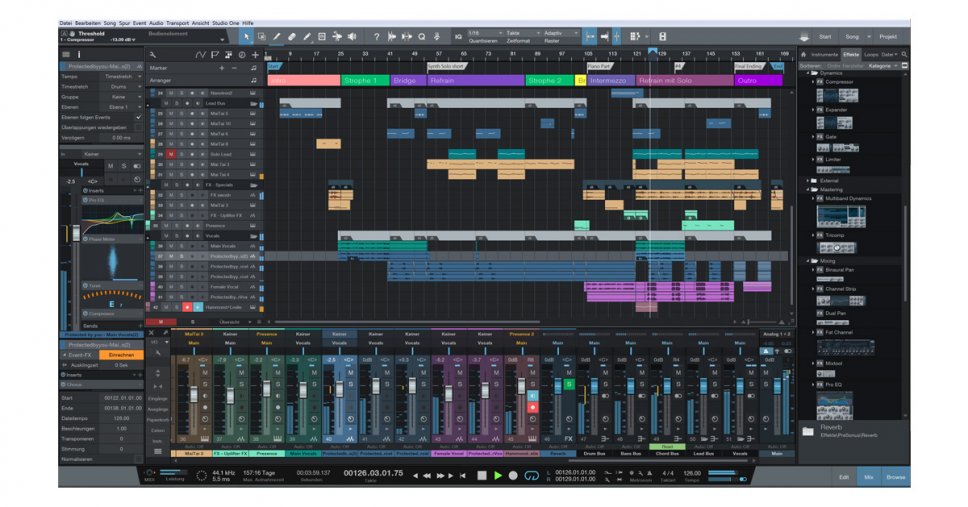Viewport: 968px width, 507px height.
Task: Open the Transport menu
Action: (x=177, y=21)
